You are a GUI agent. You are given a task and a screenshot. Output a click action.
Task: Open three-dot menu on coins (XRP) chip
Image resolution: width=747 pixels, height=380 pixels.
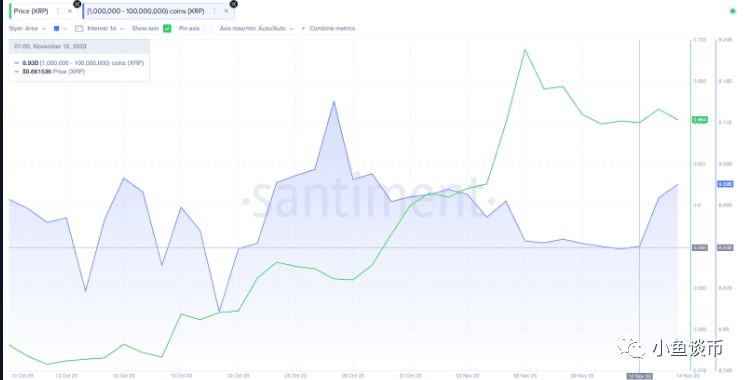click(214, 11)
